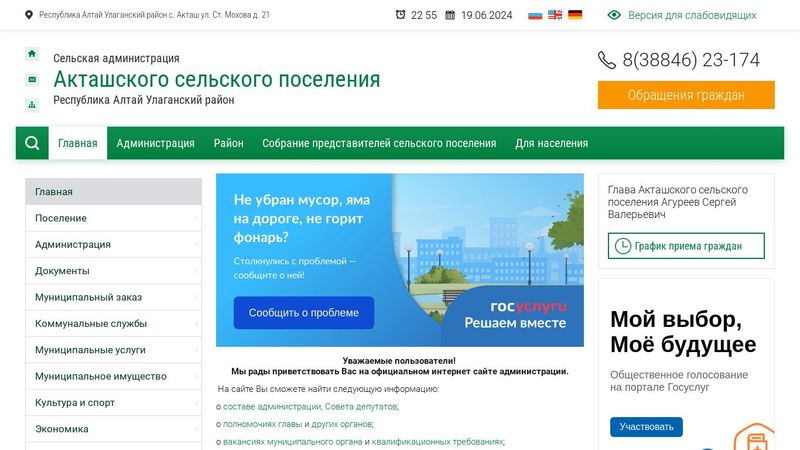800x450 pixels.
Task: Switch language with the British flag
Action: pyautogui.click(x=555, y=15)
